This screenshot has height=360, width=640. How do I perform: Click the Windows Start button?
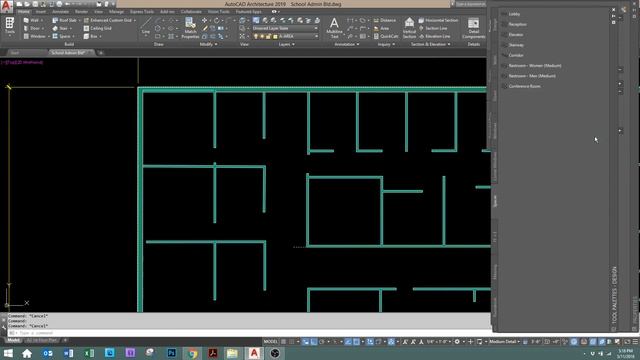[x=8, y=353]
